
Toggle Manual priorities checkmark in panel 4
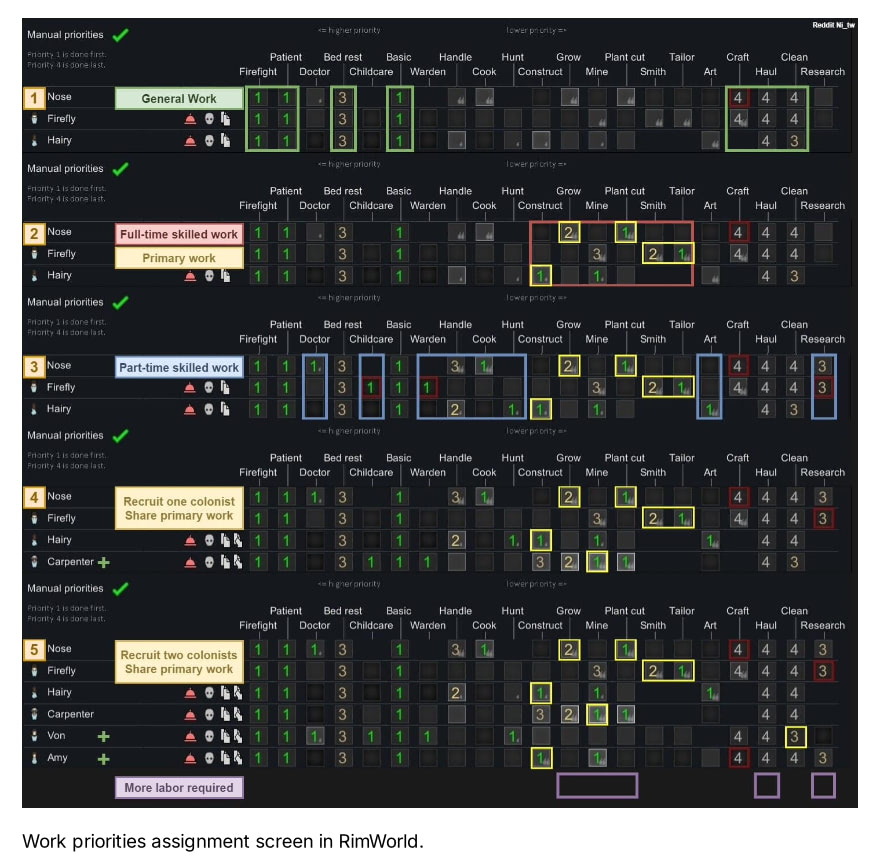pos(120,436)
